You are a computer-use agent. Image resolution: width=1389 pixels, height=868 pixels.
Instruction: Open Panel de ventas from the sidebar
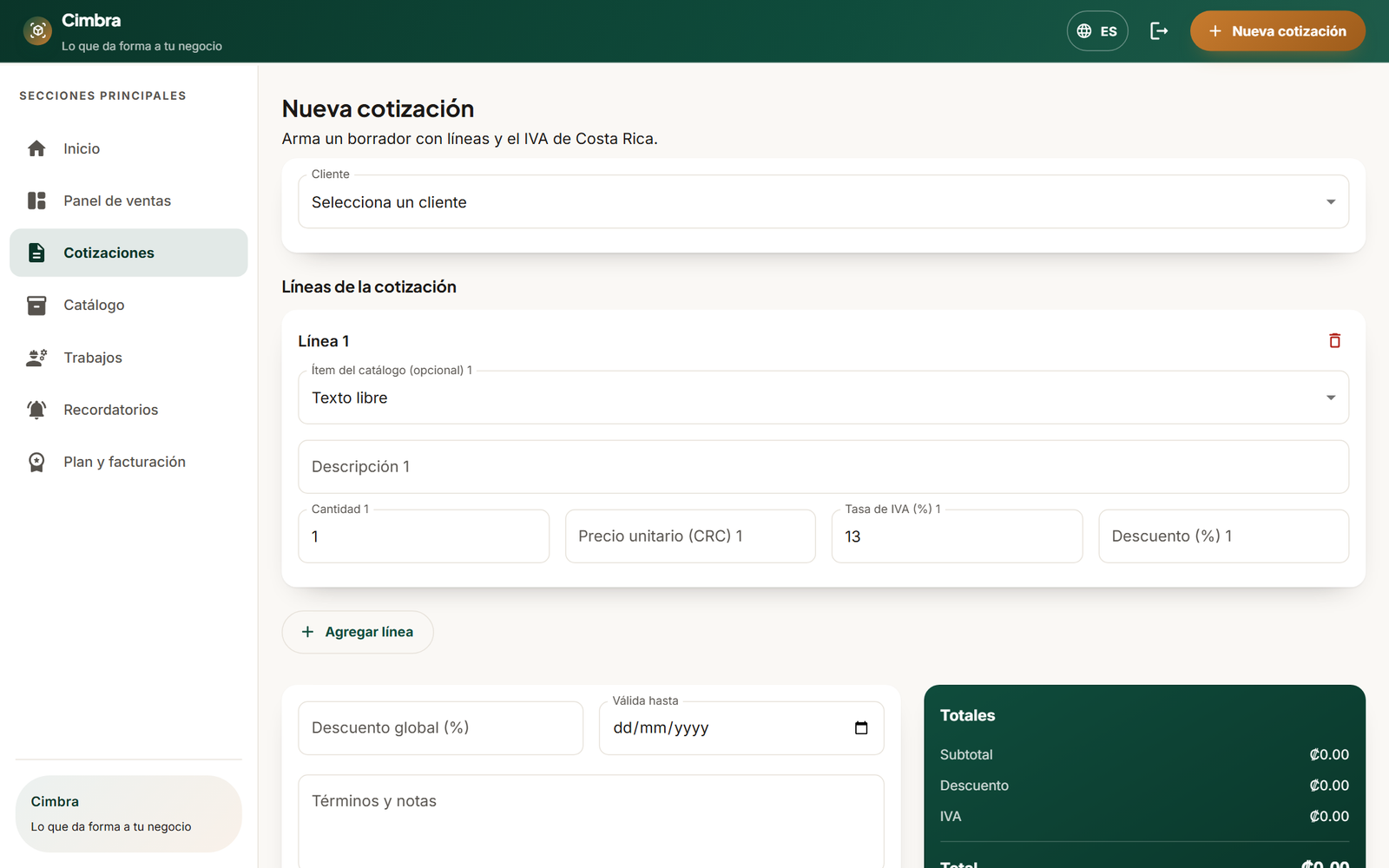pos(128,201)
